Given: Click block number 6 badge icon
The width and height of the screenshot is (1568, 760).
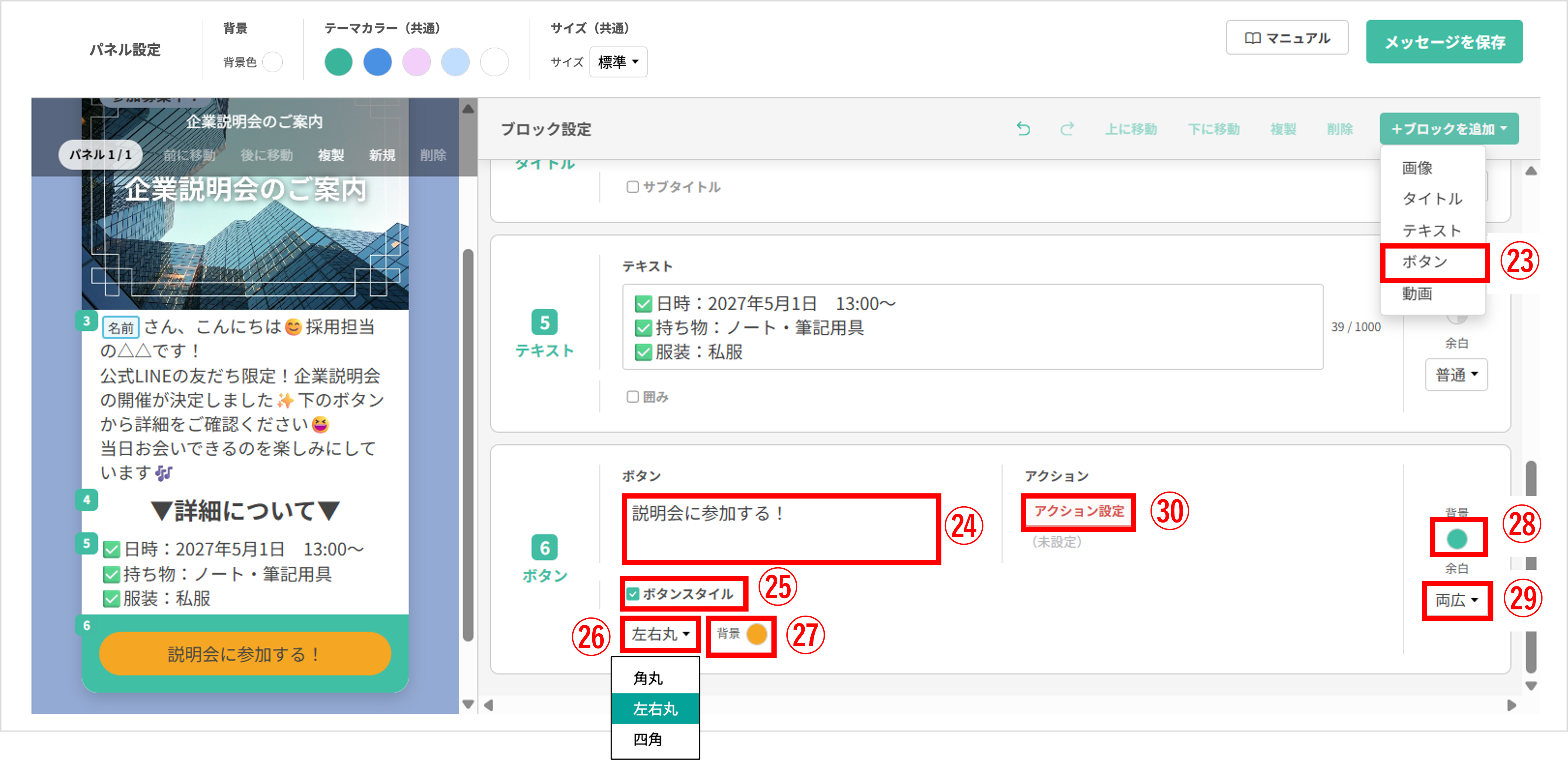Looking at the screenshot, I should [544, 548].
